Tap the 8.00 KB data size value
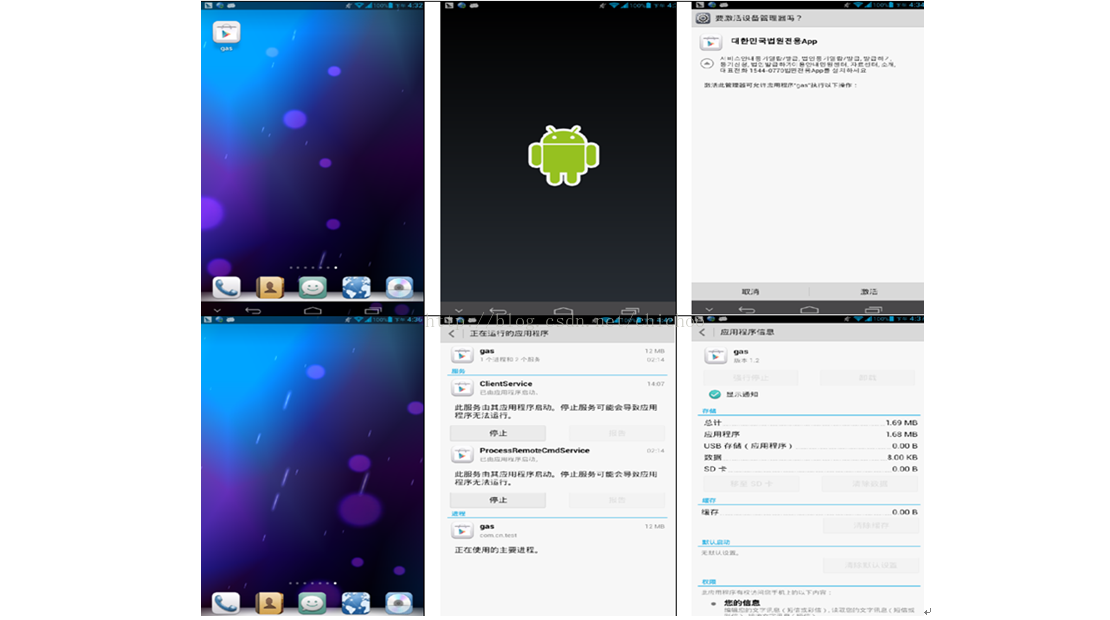Screen dimensions: 1110x620 (903, 457)
